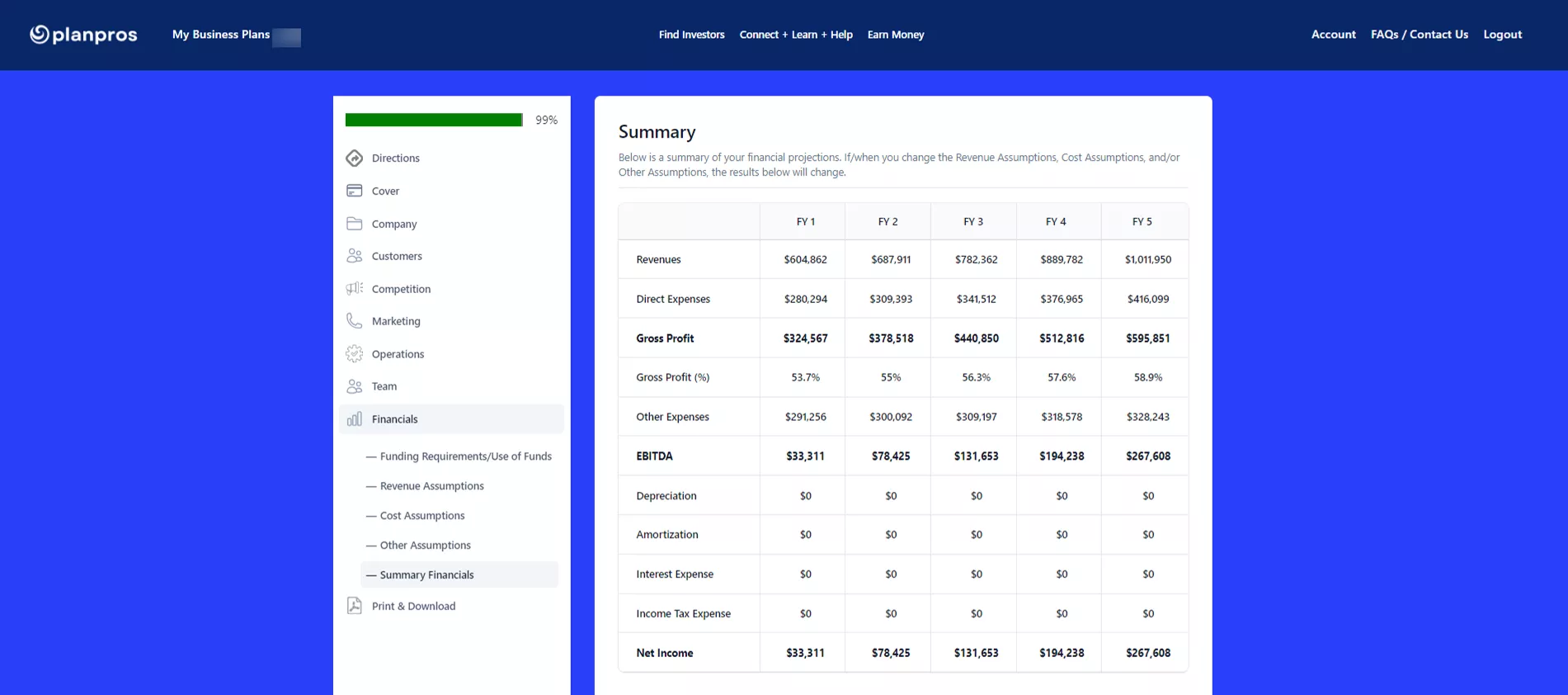Click the Customers people icon

tap(355, 256)
